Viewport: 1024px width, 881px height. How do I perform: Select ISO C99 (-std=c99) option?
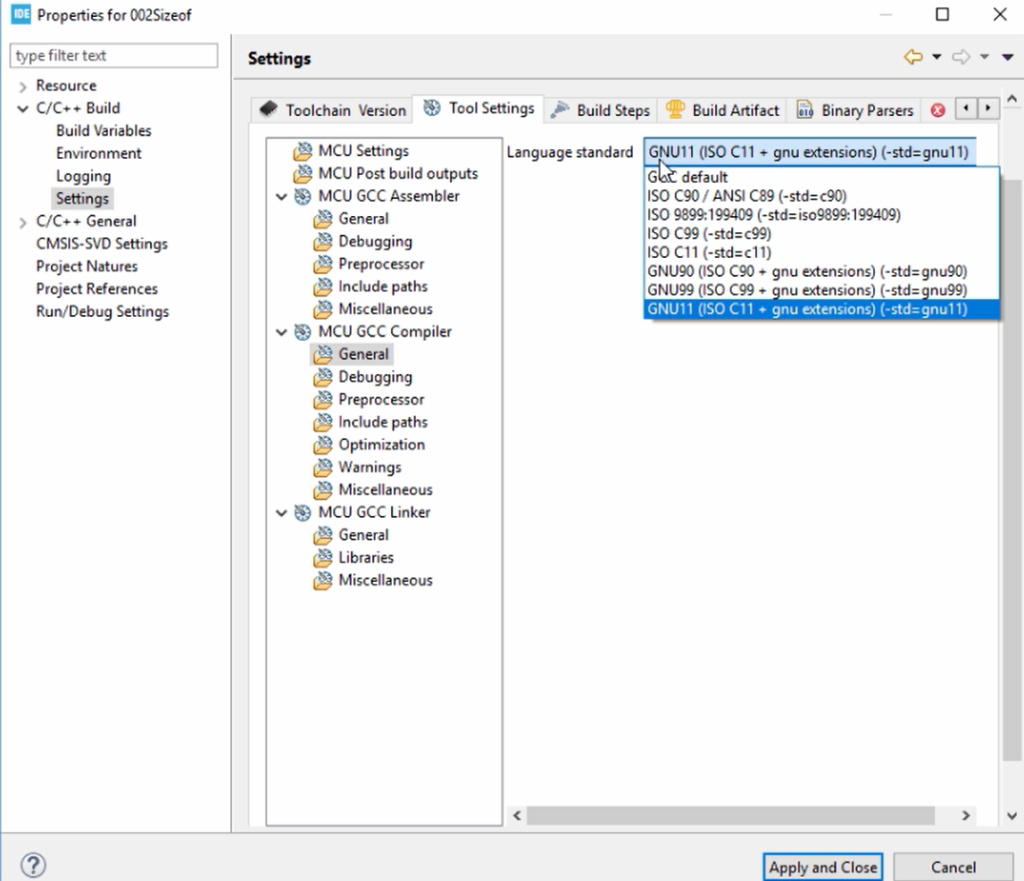[821, 234]
